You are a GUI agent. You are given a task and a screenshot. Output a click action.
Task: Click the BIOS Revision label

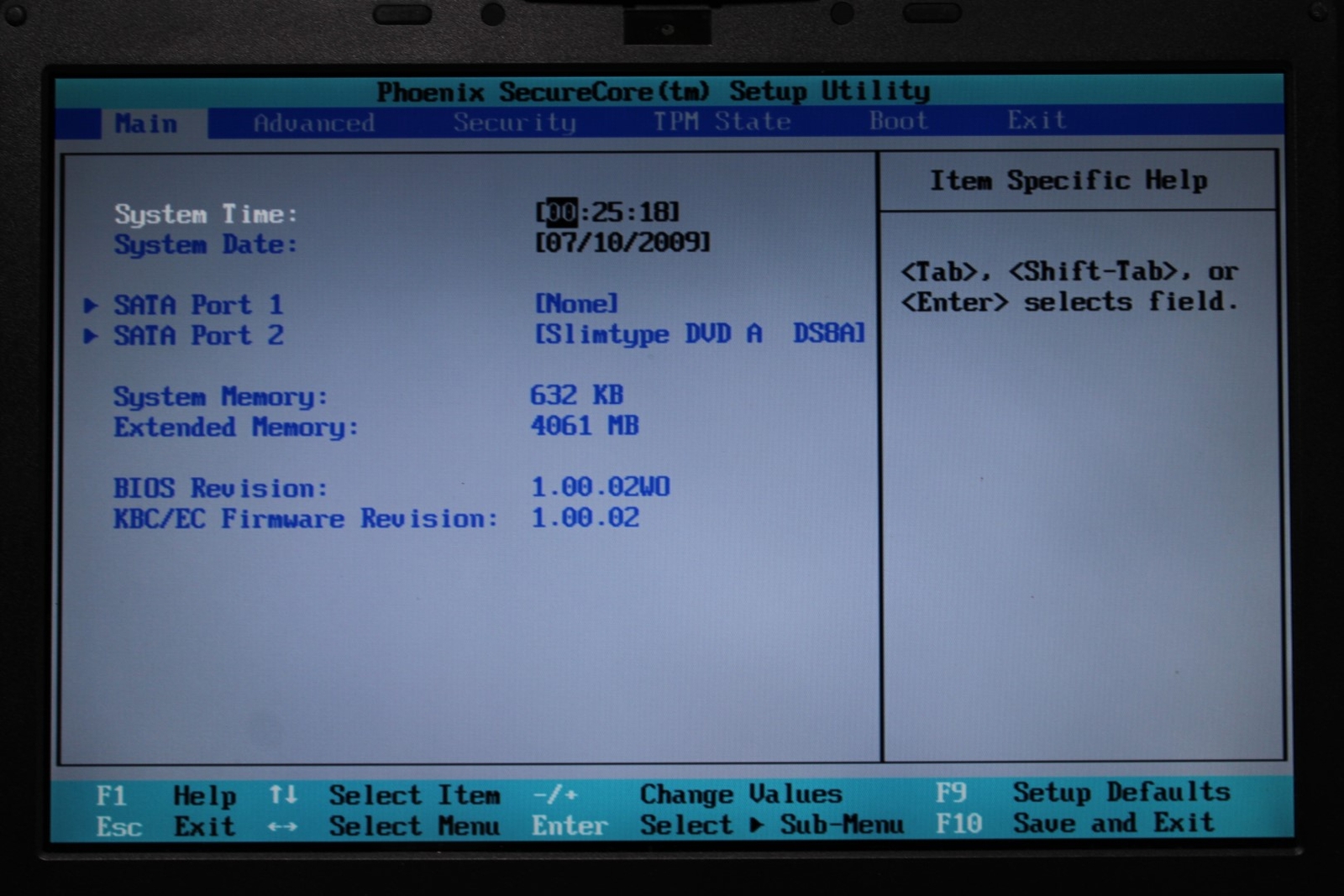point(220,488)
